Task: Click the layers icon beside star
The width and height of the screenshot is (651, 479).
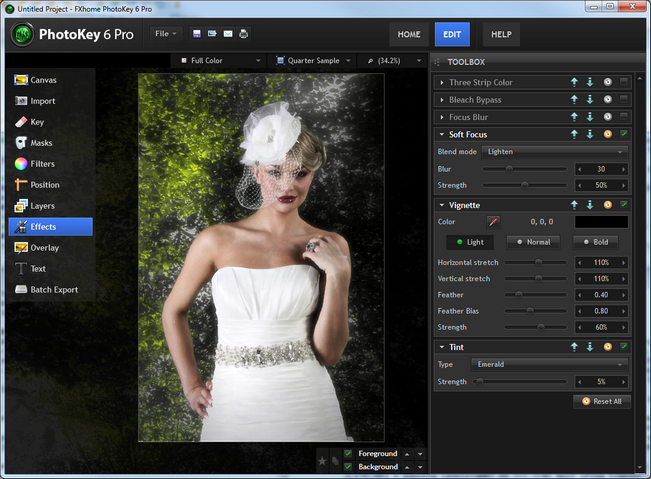Action: point(335,461)
